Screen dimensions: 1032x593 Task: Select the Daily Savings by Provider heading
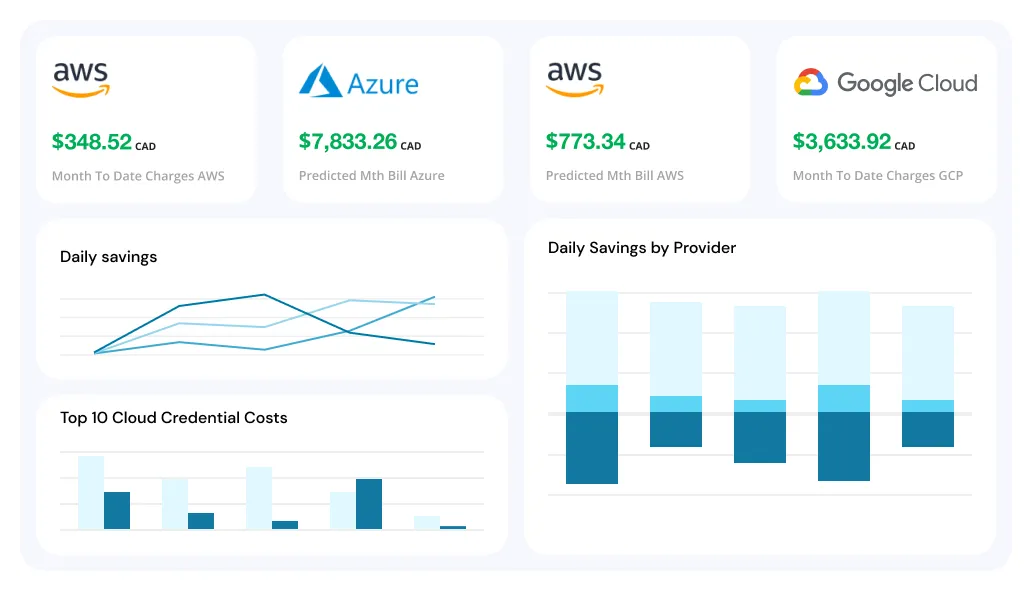[642, 248]
